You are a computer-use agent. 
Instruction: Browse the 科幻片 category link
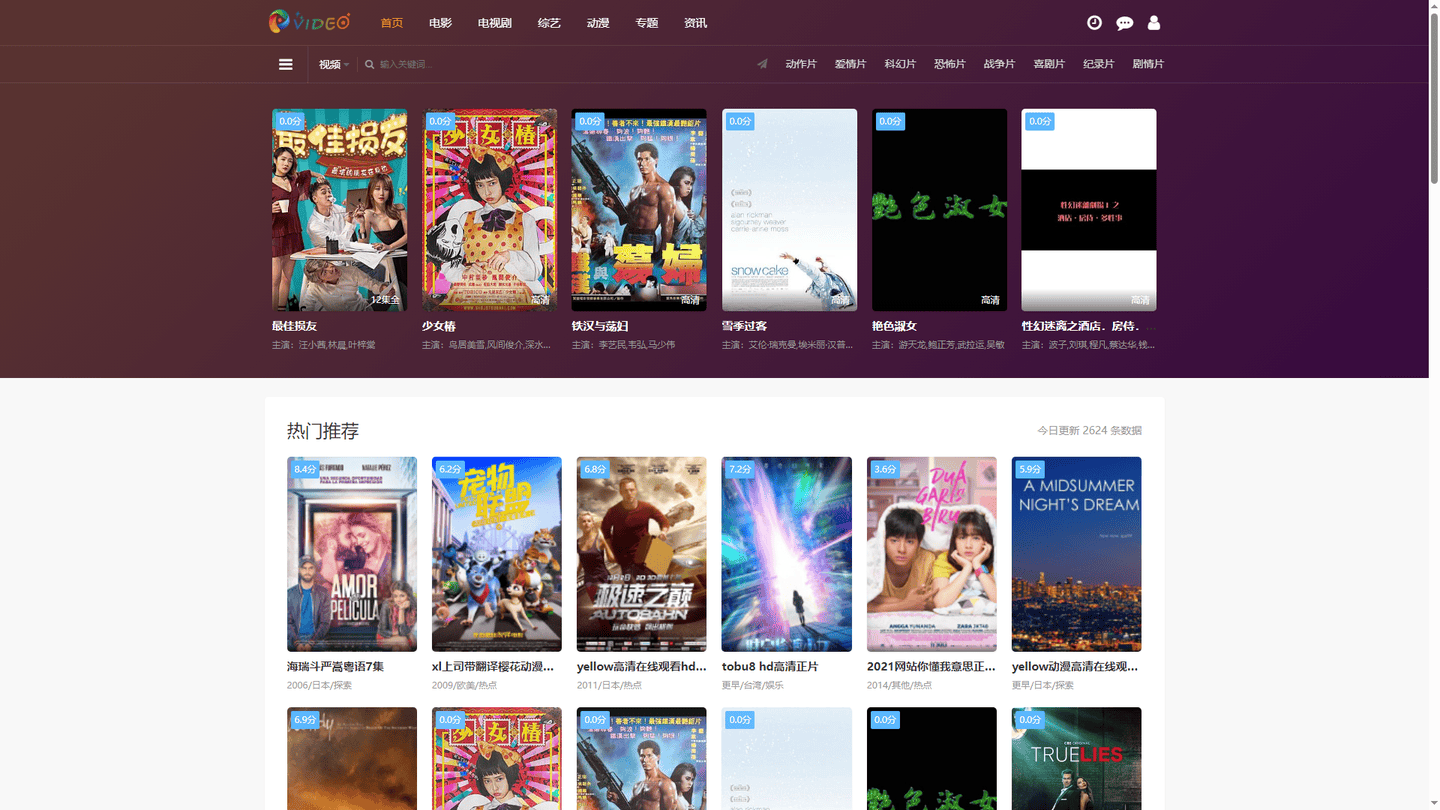point(900,64)
